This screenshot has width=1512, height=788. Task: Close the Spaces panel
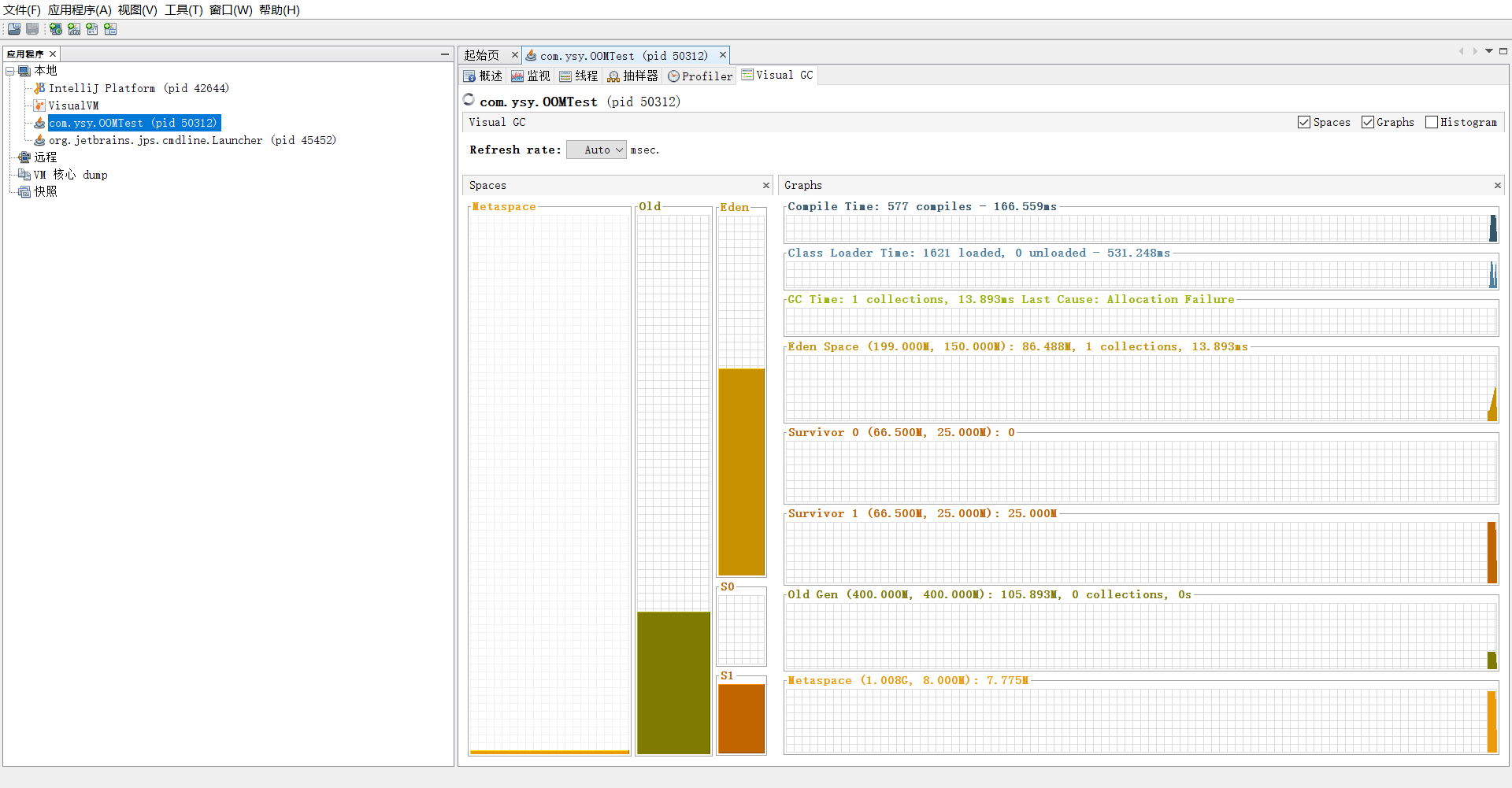766,186
